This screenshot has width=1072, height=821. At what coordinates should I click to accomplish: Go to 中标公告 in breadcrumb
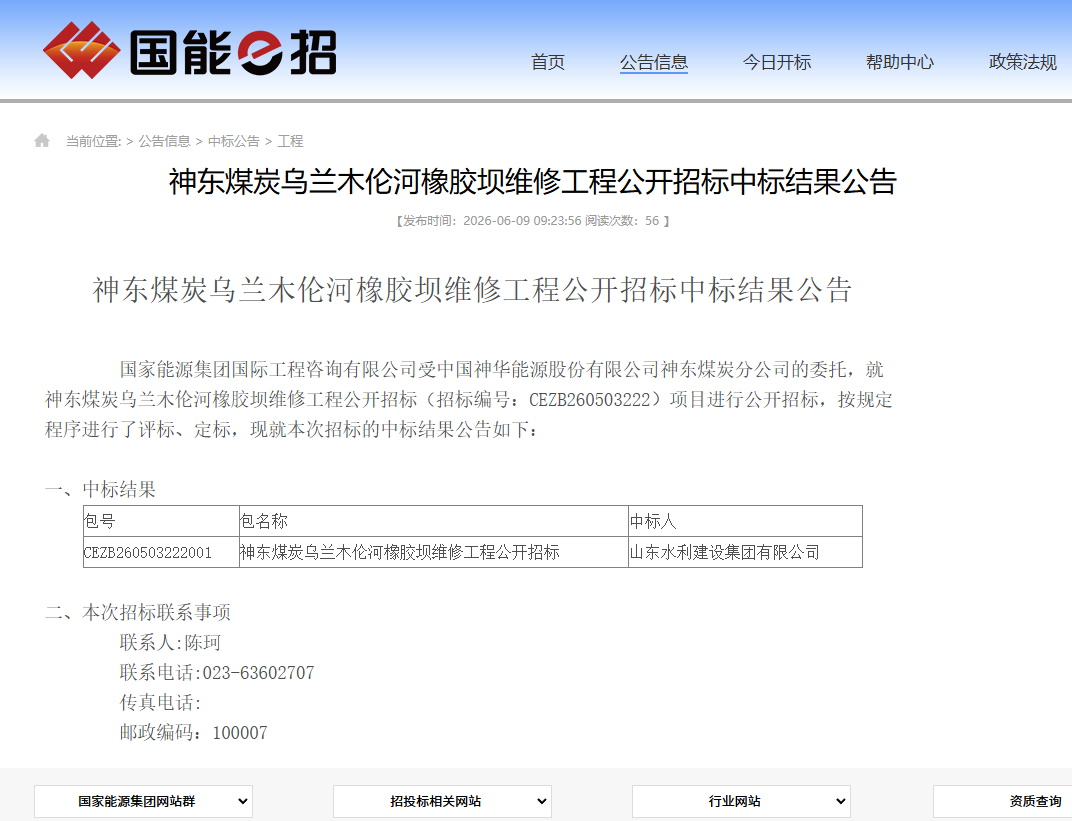(x=234, y=142)
